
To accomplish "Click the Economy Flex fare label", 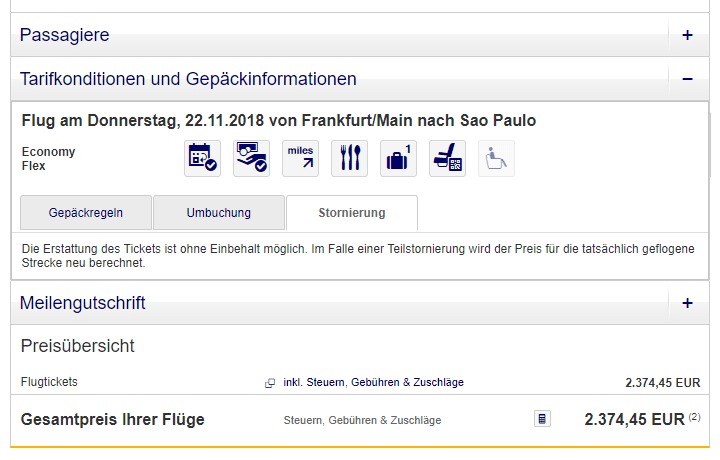I will [x=48, y=159].
